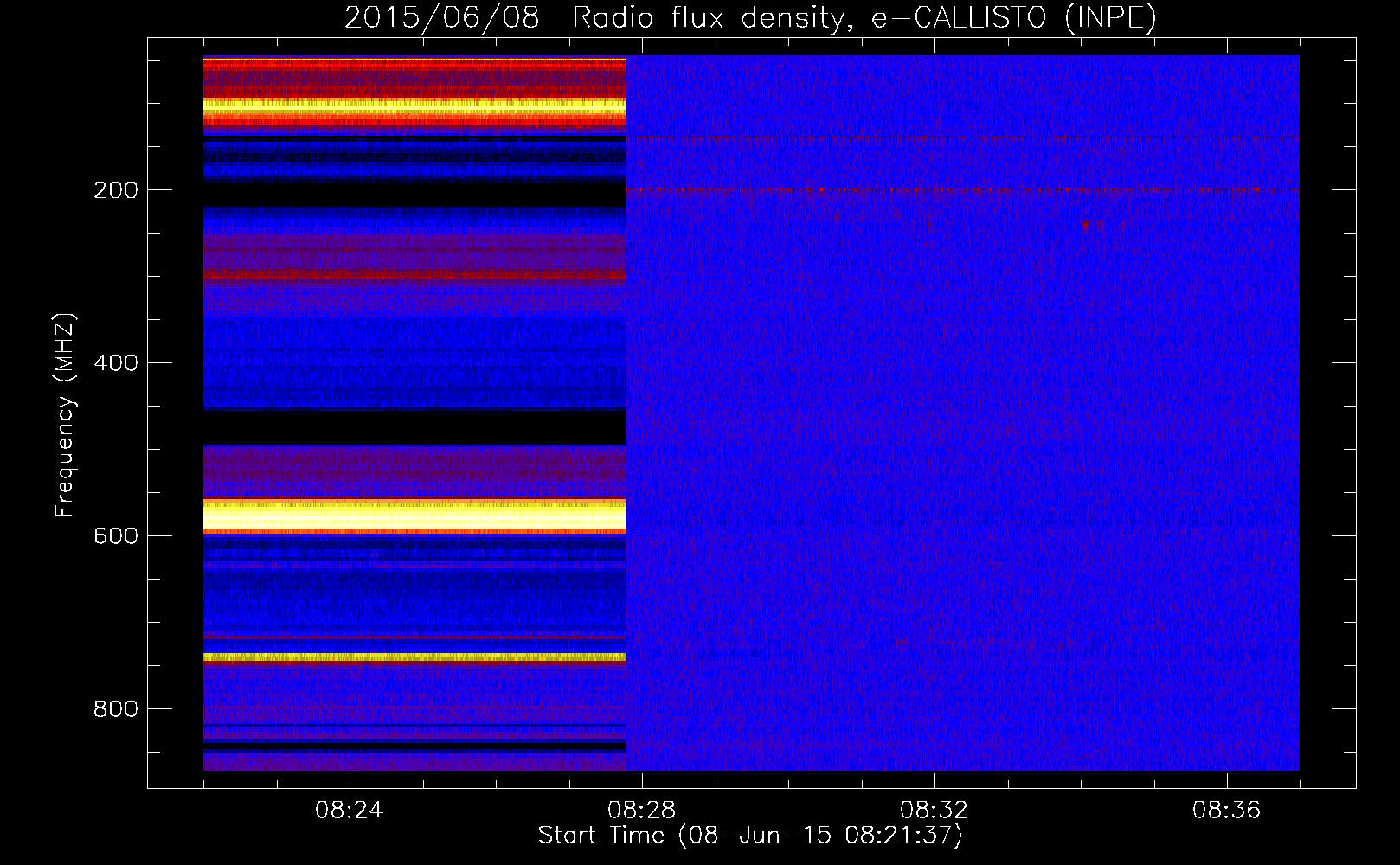Screen dimensions: 1400x865
Task: Click the 'Frequency (MHZ)' axis label
Action: pyautogui.click(x=65, y=415)
